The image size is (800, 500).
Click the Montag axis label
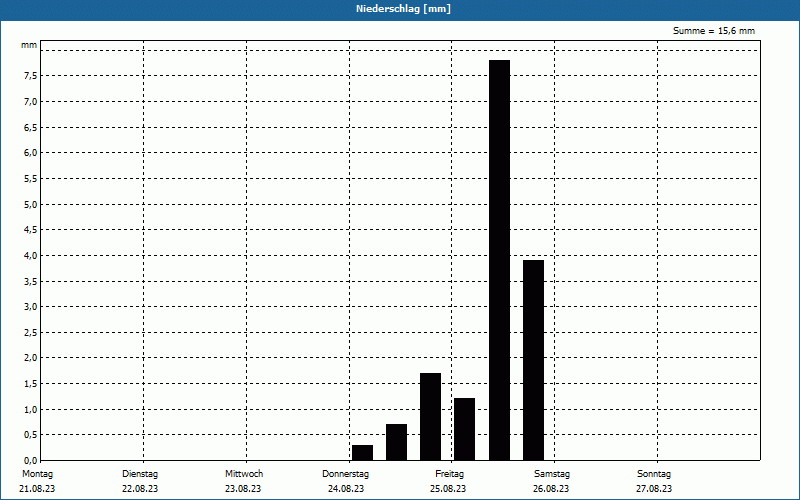(37, 474)
